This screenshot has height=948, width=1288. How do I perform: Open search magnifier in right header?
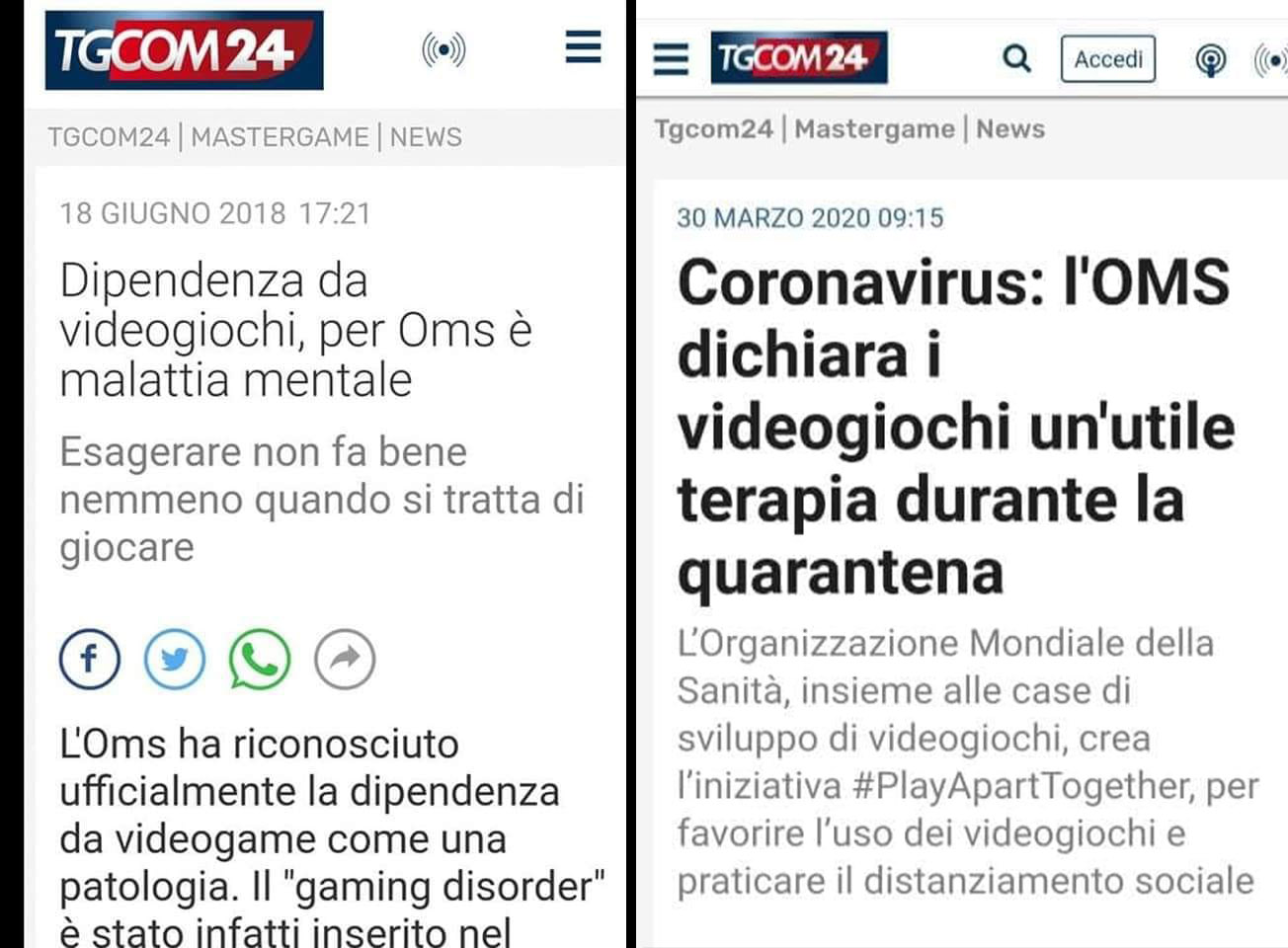click(1016, 59)
